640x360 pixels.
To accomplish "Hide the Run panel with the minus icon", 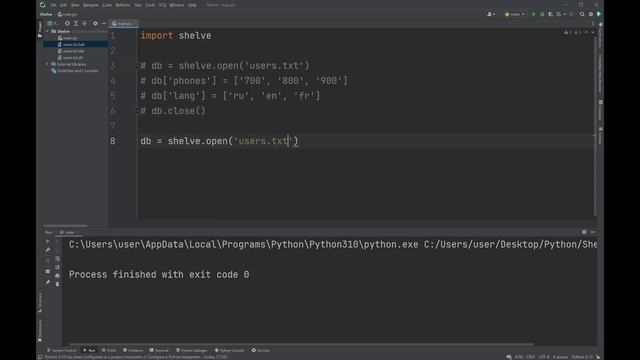I will pos(593,232).
